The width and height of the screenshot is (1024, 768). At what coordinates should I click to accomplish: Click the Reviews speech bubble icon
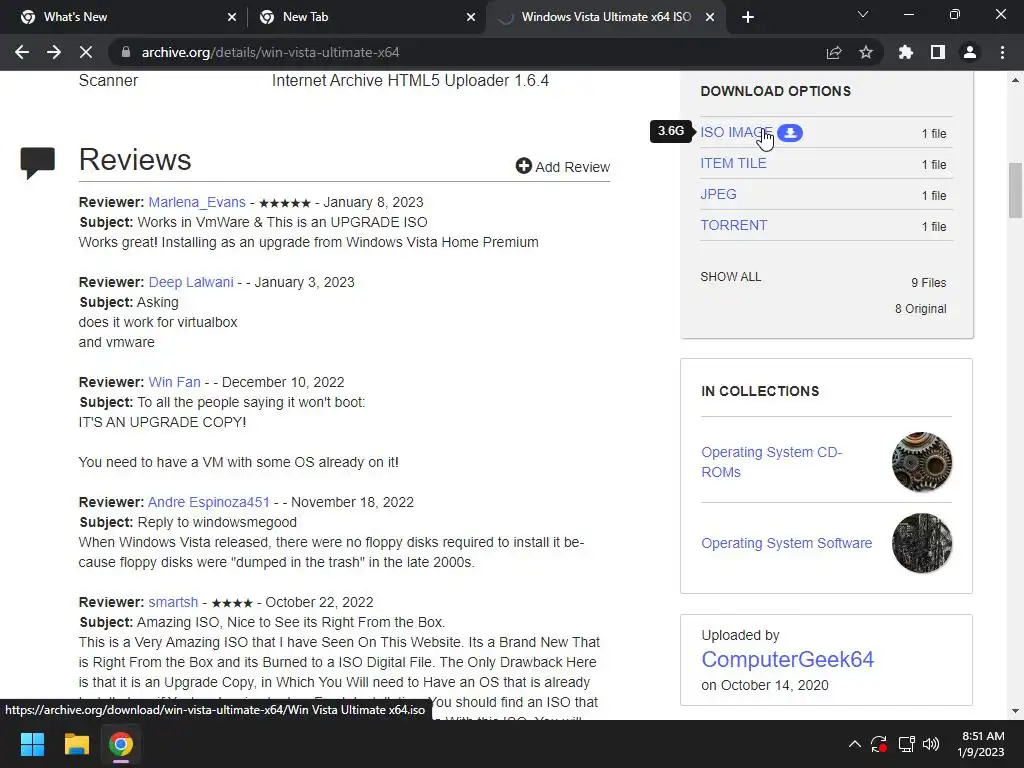[x=38, y=163]
